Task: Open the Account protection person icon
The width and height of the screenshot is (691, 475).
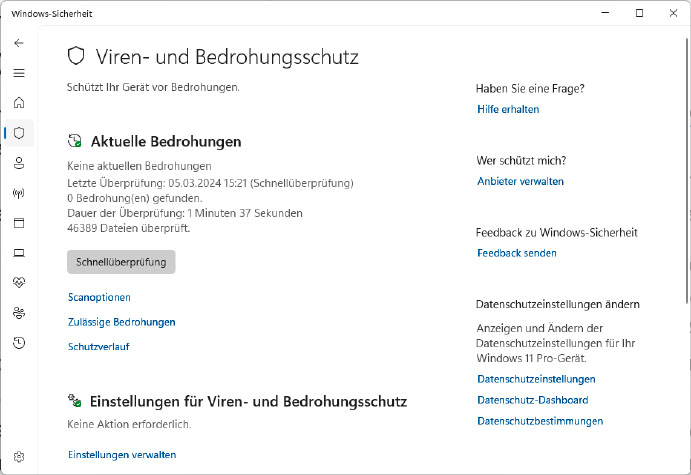Action: [19, 163]
